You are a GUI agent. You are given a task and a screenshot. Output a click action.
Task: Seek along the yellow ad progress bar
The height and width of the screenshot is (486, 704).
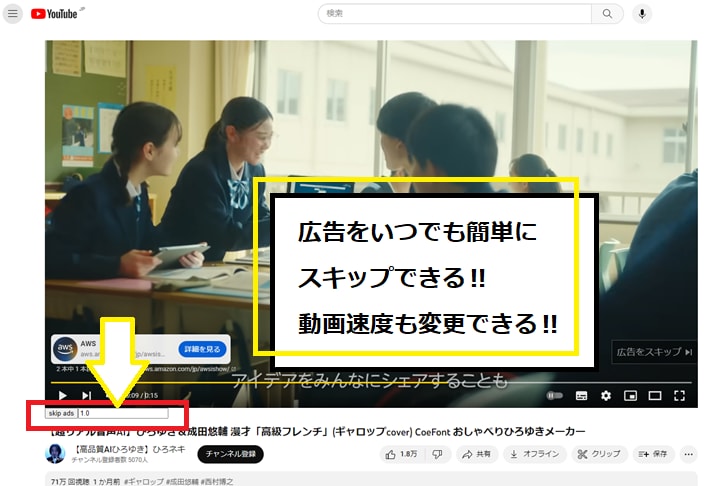pyautogui.click(x=371, y=383)
